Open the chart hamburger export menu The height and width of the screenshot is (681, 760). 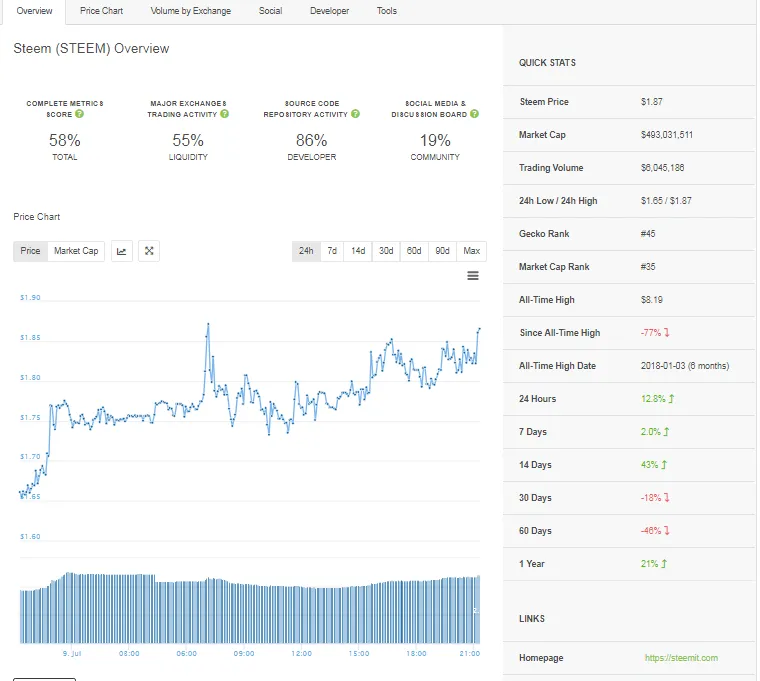coord(473,276)
